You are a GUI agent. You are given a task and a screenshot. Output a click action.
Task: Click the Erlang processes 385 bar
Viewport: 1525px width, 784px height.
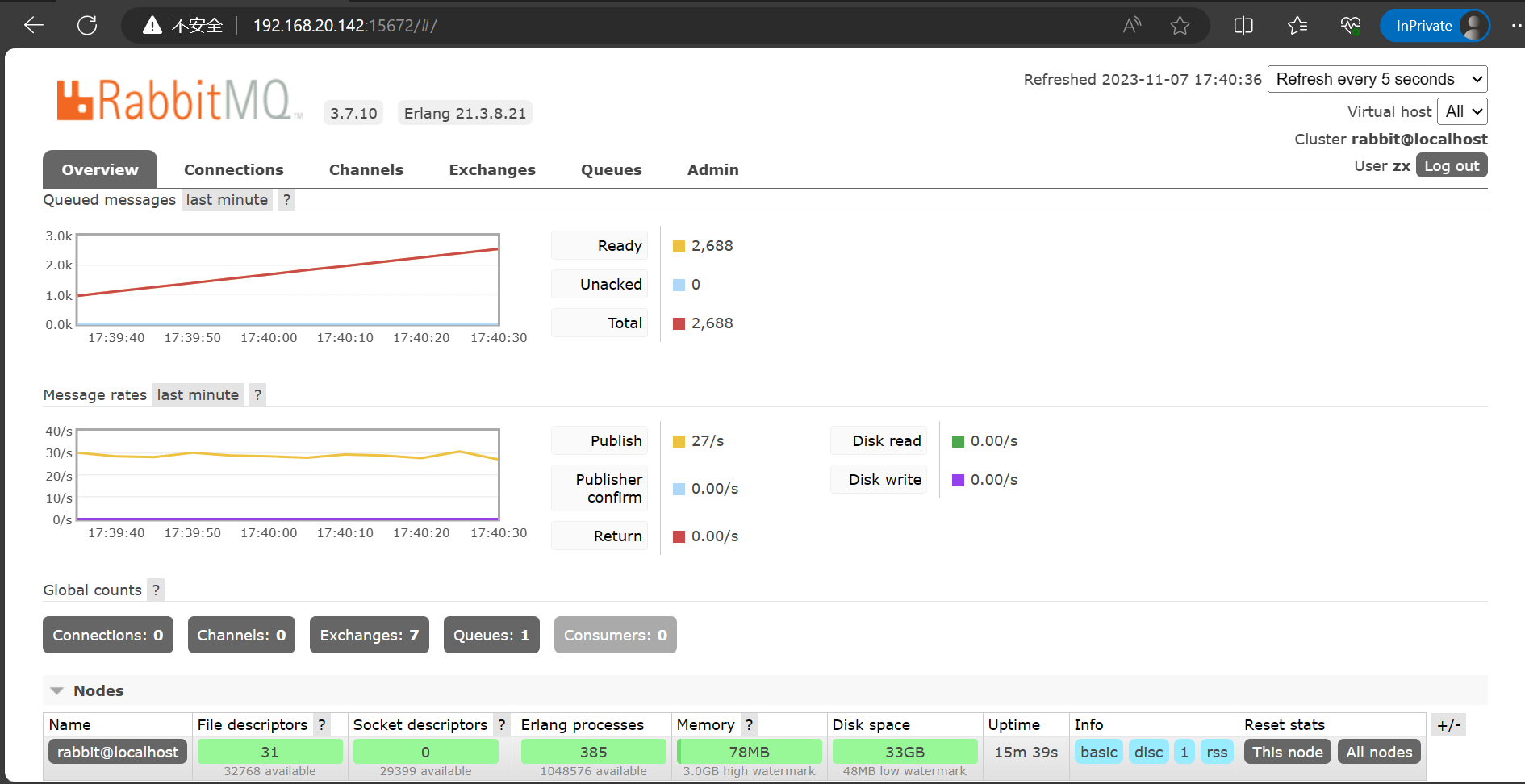(x=593, y=752)
